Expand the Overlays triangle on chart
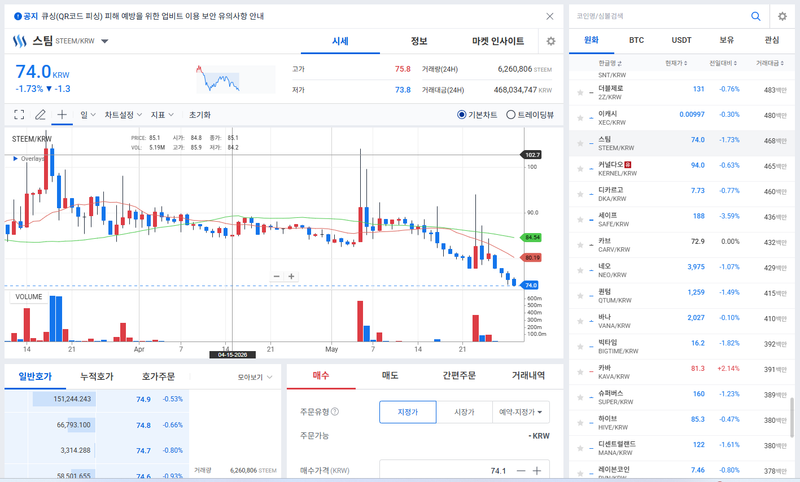This screenshot has height=482, width=800. coord(15,159)
